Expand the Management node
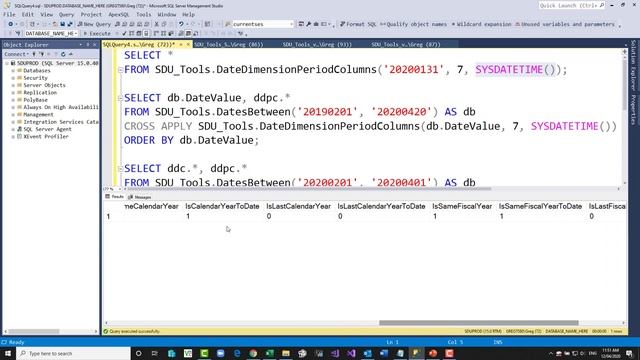This screenshot has height=360, width=640. 13,115
